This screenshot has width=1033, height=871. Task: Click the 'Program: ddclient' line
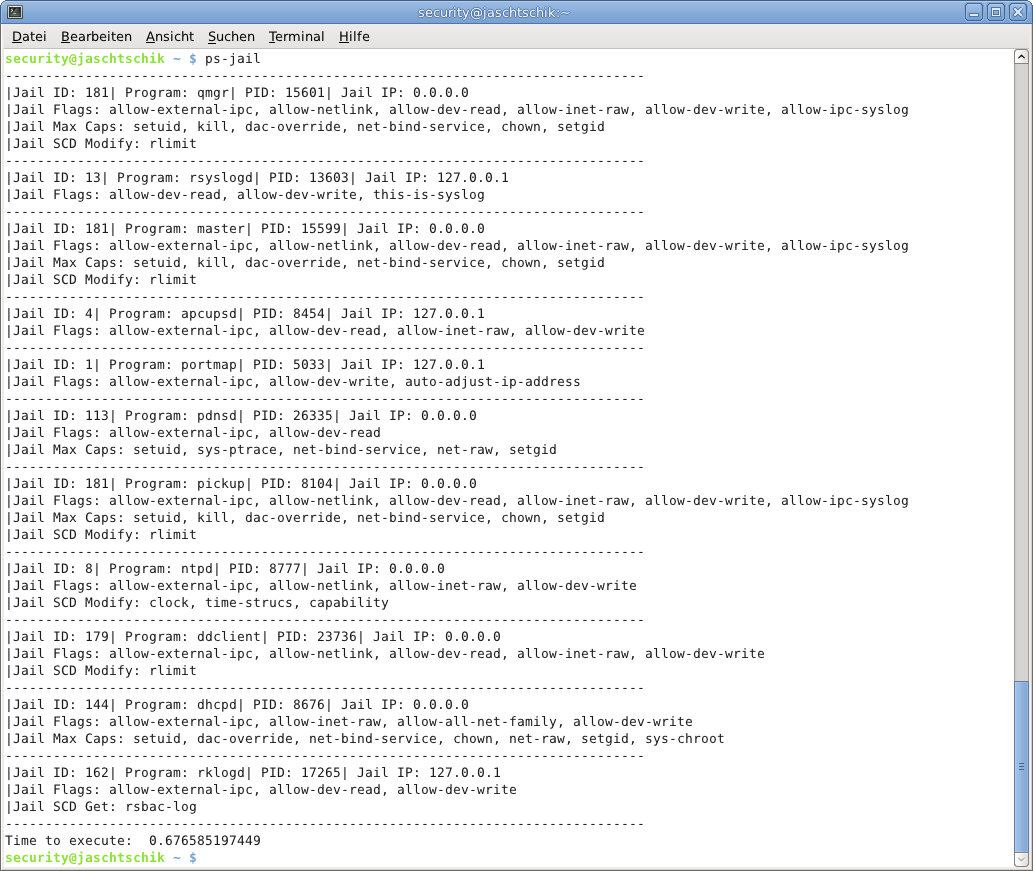point(254,637)
